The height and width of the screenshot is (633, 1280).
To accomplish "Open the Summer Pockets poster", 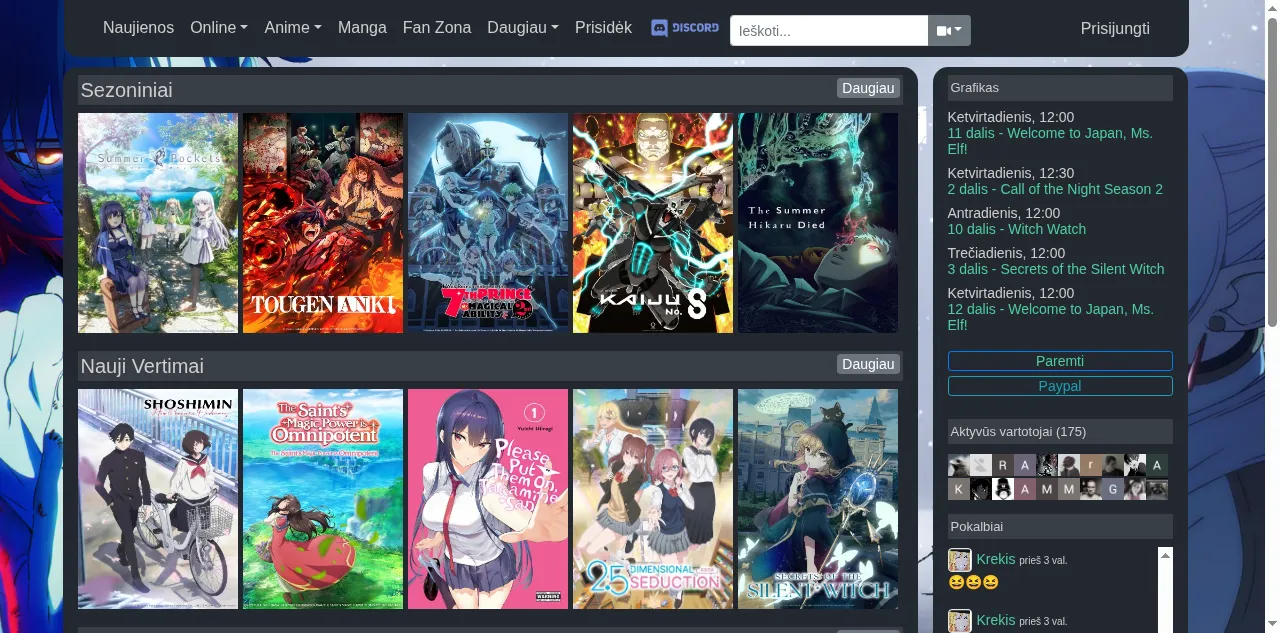I will pyautogui.click(x=158, y=223).
